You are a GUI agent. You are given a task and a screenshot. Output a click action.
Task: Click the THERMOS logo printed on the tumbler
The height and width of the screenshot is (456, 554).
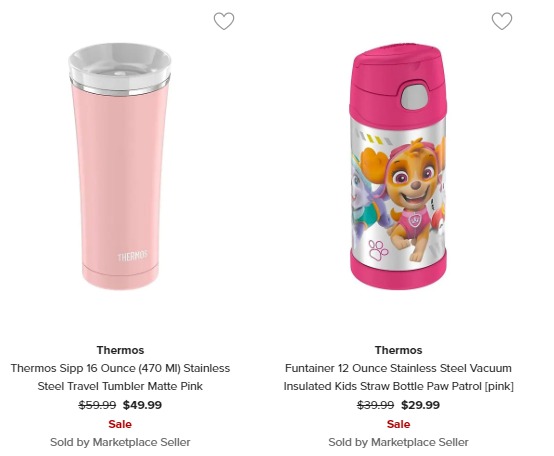(x=132, y=256)
